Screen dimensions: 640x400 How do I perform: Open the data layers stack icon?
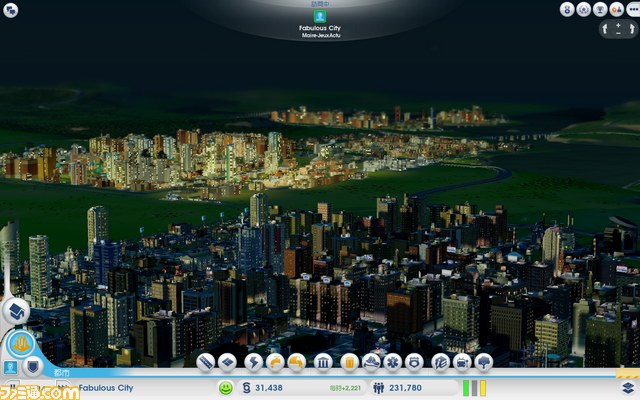pyautogui.click(x=628, y=388)
